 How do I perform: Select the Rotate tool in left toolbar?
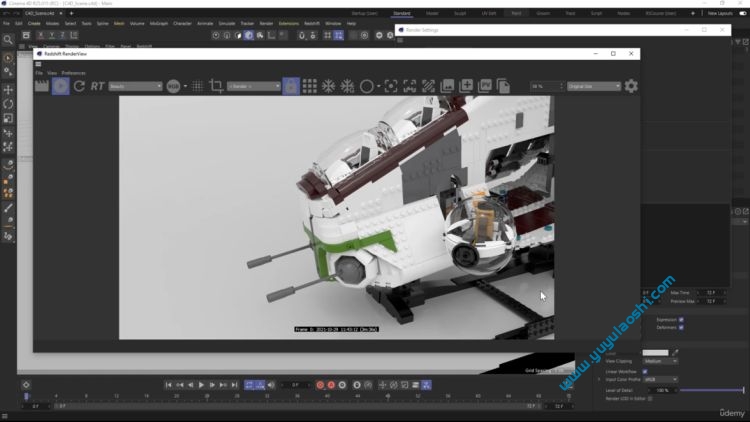[8, 104]
